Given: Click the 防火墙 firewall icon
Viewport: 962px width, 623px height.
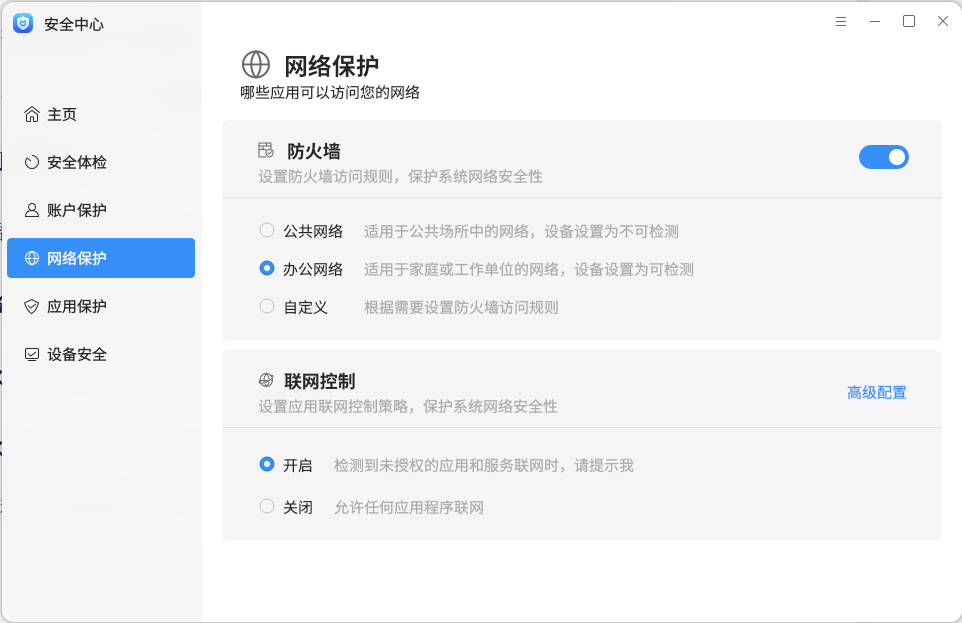Looking at the screenshot, I should (x=266, y=149).
